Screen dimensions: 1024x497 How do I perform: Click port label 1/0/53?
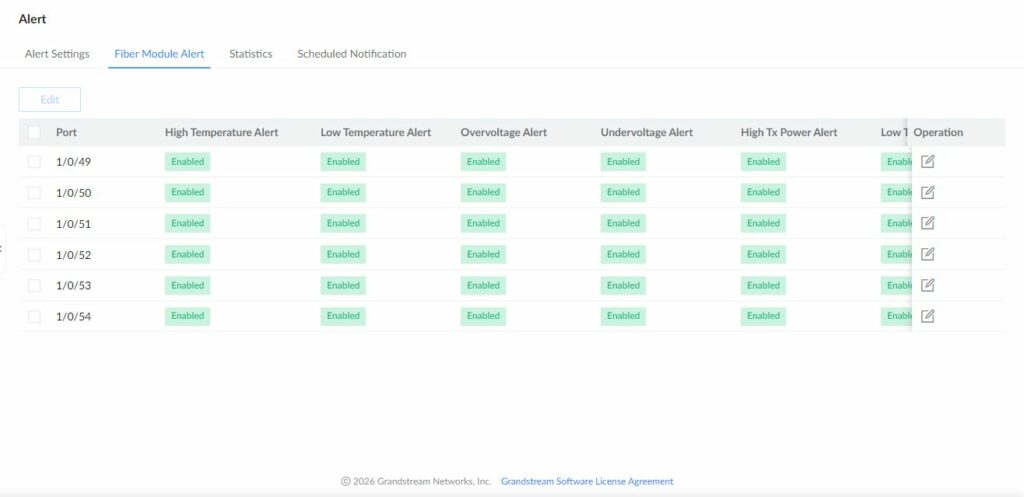(73, 285)
